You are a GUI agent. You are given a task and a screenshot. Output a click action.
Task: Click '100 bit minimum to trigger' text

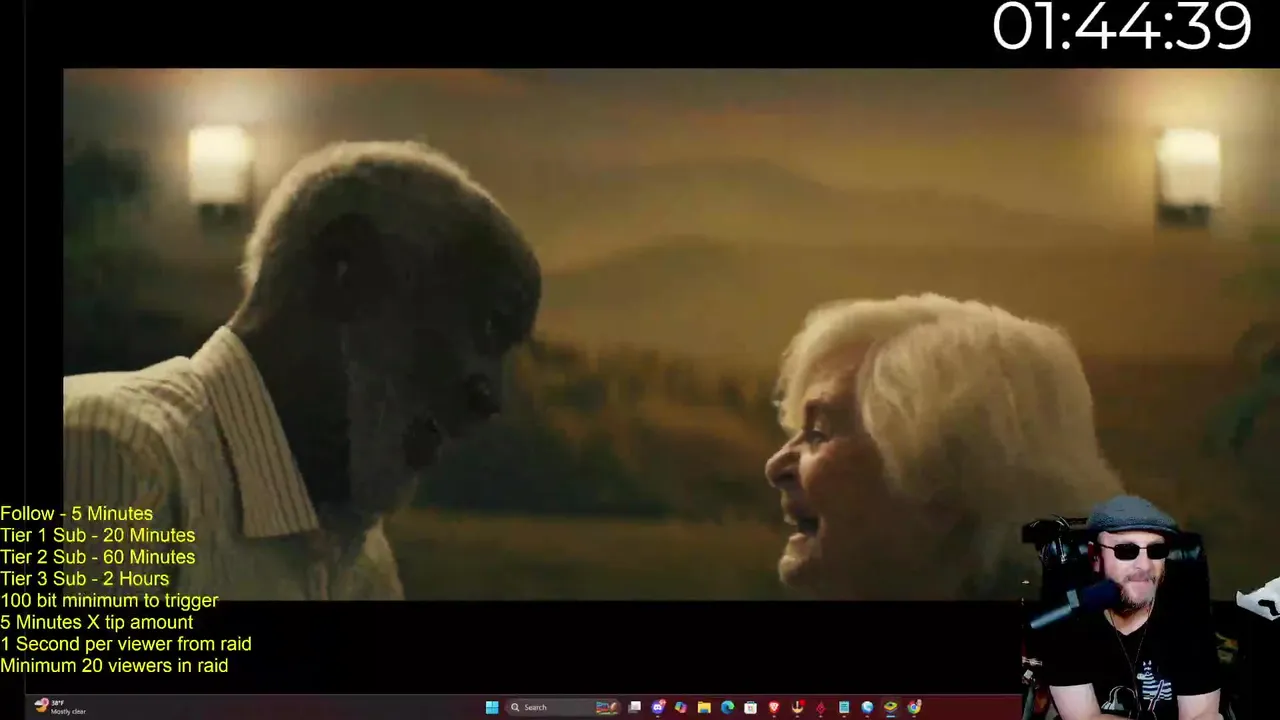[x=109, y=601]
